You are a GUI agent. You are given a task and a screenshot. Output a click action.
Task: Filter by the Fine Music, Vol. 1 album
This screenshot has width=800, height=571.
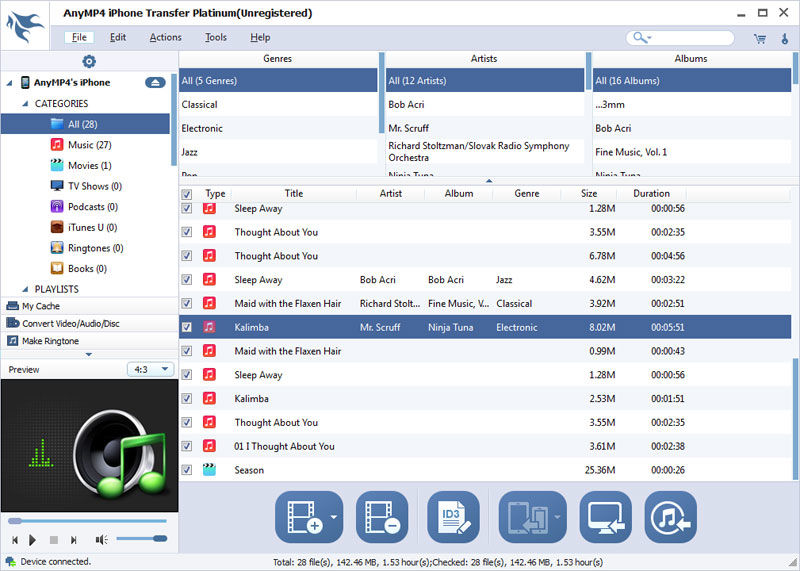click(x=692, y=152)
